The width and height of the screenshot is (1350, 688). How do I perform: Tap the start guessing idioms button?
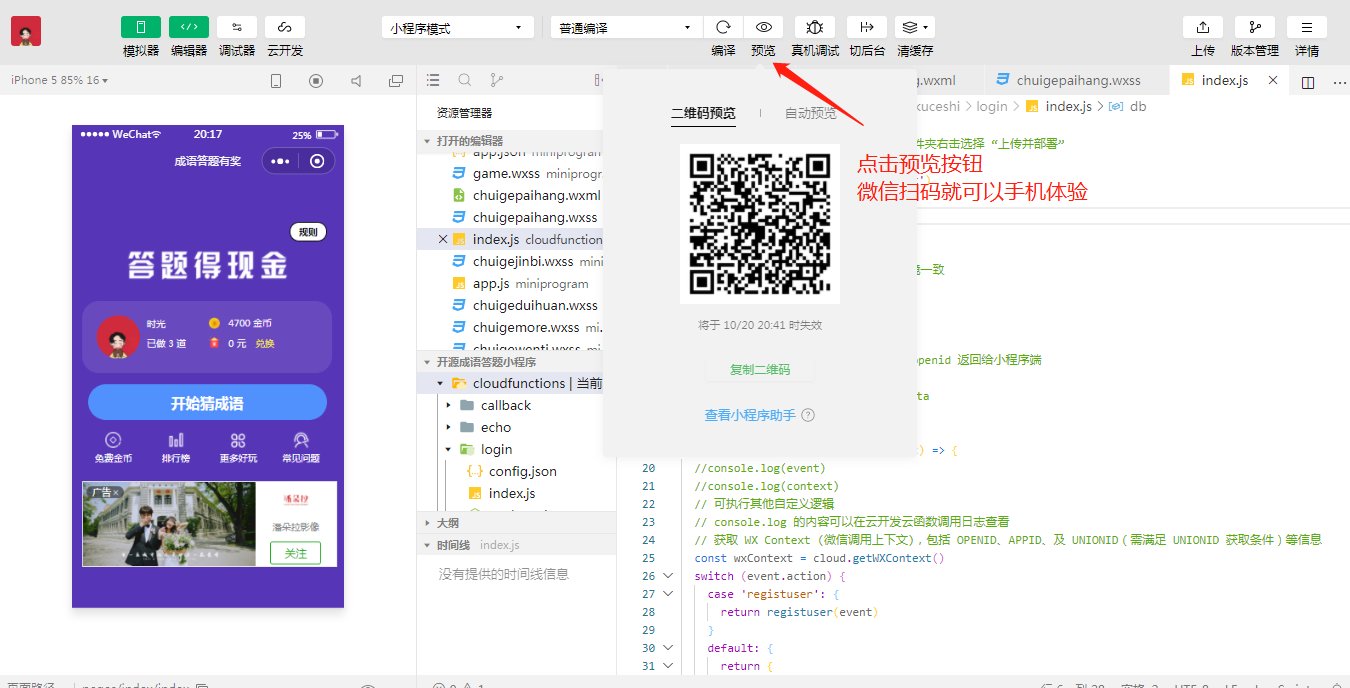[x=207, y=403]
